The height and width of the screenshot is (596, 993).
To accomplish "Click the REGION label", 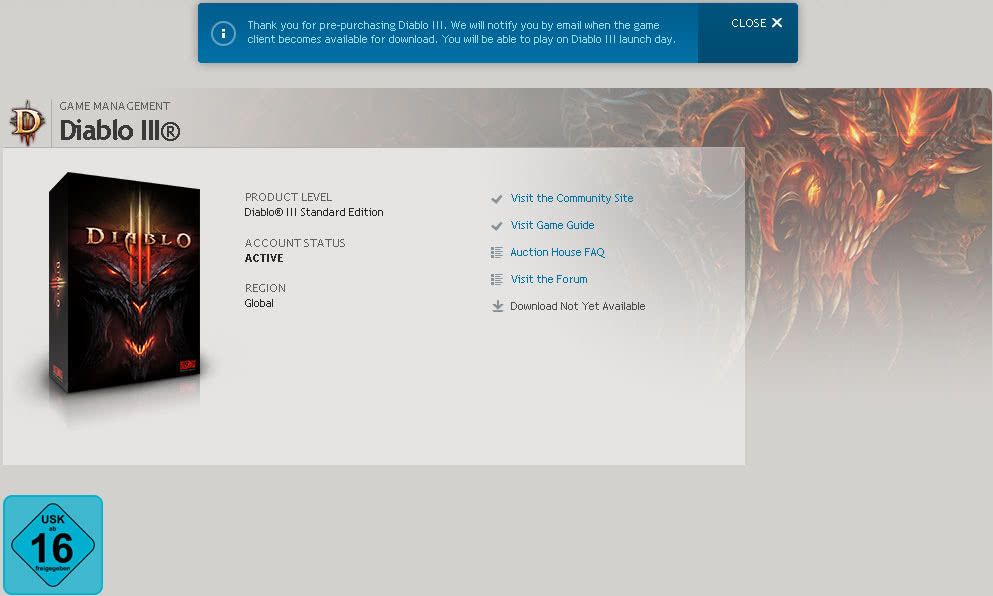I will pyautogui.click(x=265, y=288).
